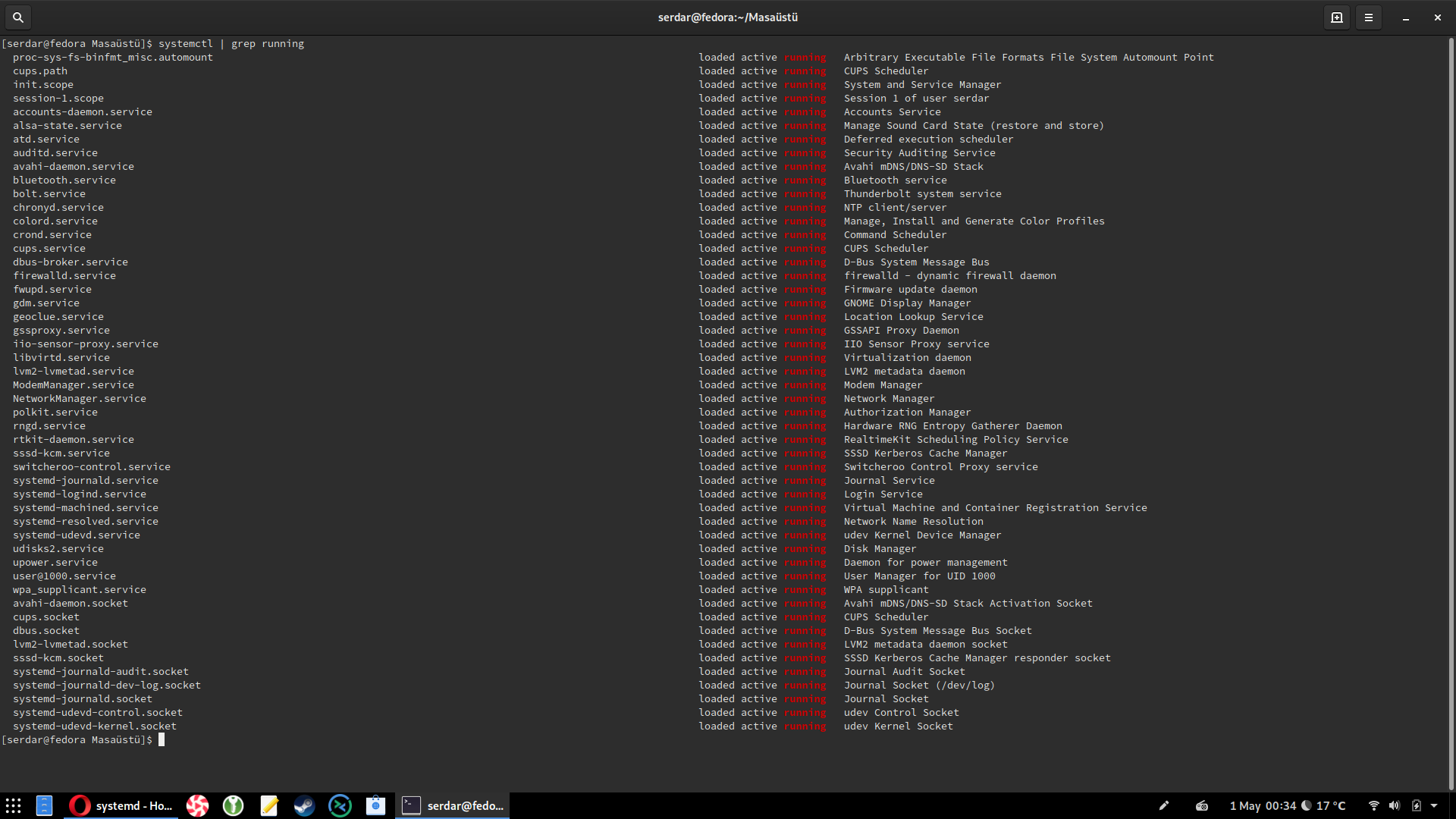Screen dimensions: 1456x819
Task: Click the 'systemctl | grep running' command text
Action: tap(231, 44)
